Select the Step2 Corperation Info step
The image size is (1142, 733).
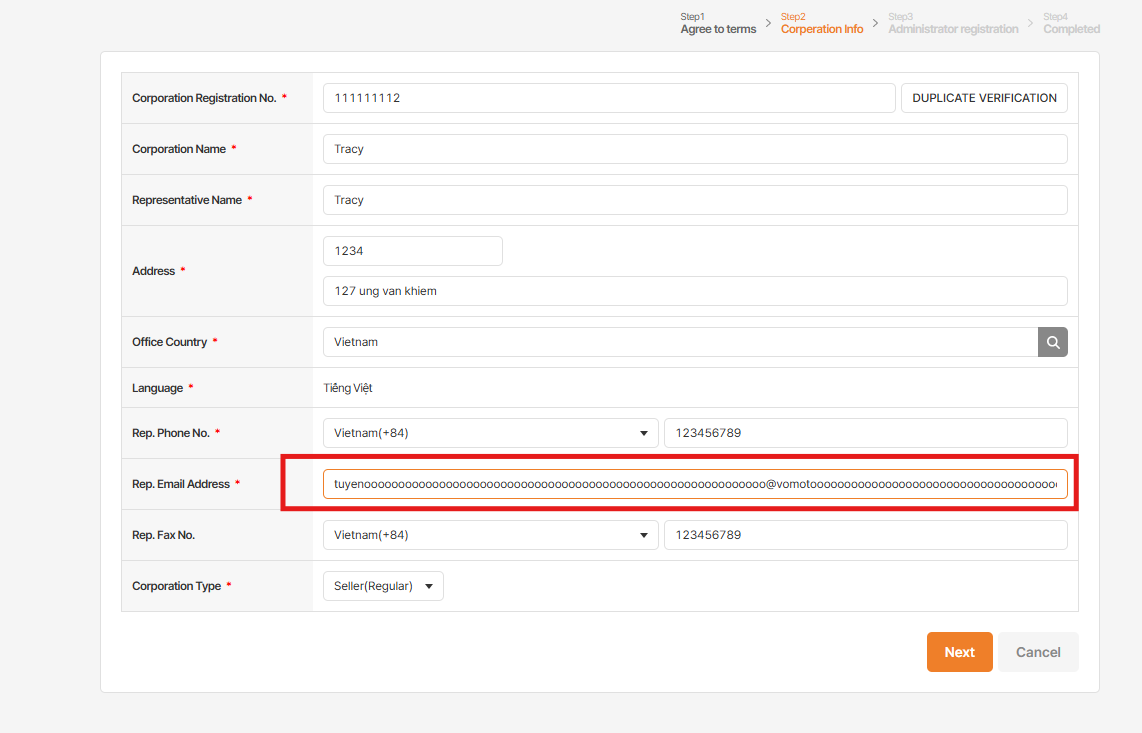[x=821, y=24]
